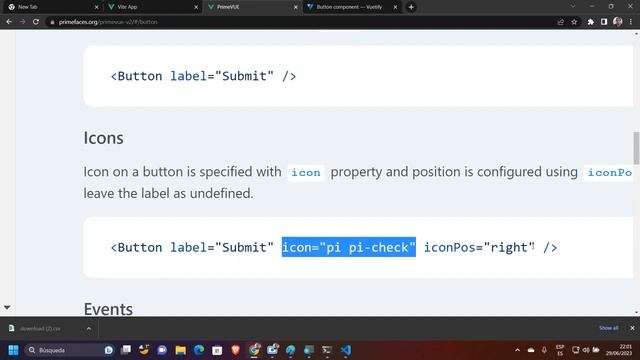This screenshot has height=360, width=640.
Task: Open the browser extensions puzzle icon
Action: 590,22
